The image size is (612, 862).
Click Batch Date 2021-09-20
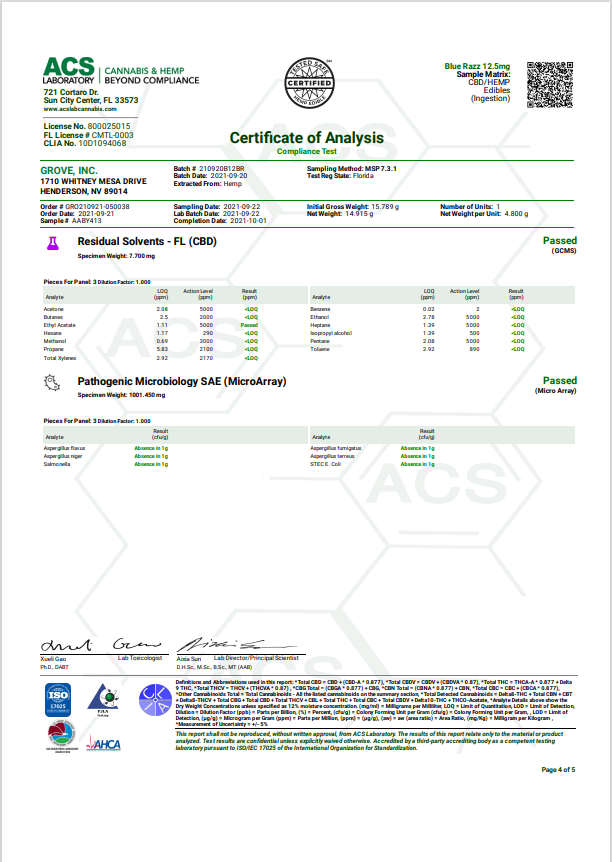point(210,176)
